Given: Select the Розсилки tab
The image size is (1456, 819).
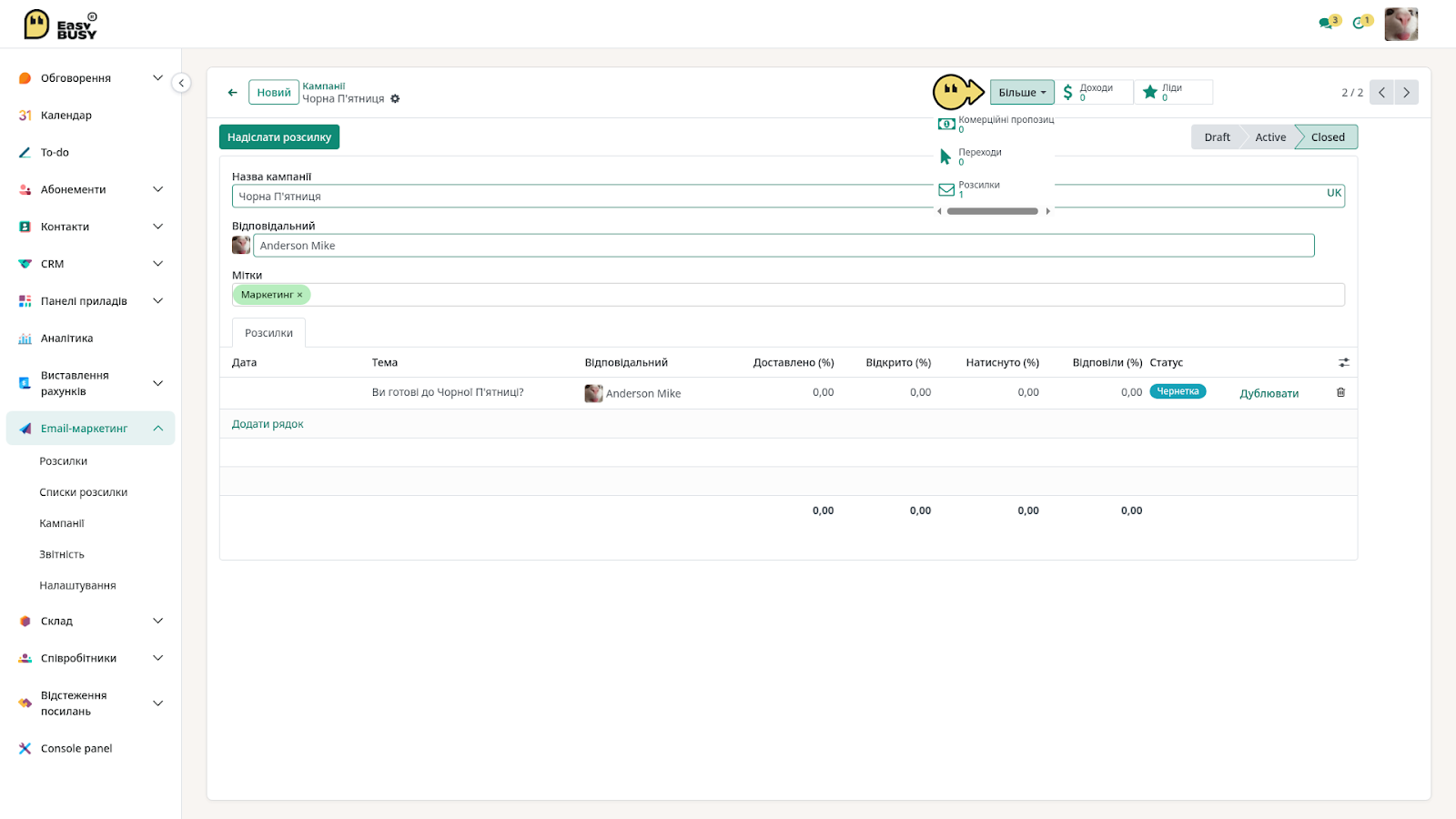Looking at the screenshot, I should pyautogui.click(x=268, y=333).
